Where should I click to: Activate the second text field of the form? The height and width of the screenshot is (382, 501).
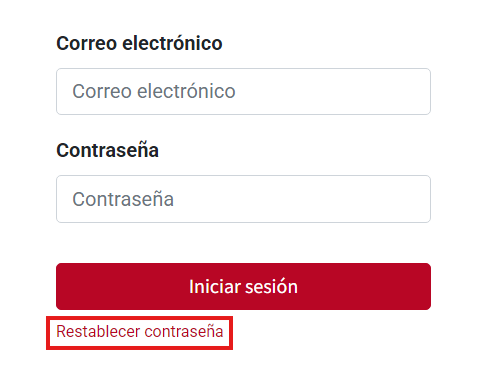pyautogui.click(x=243, y=199)
